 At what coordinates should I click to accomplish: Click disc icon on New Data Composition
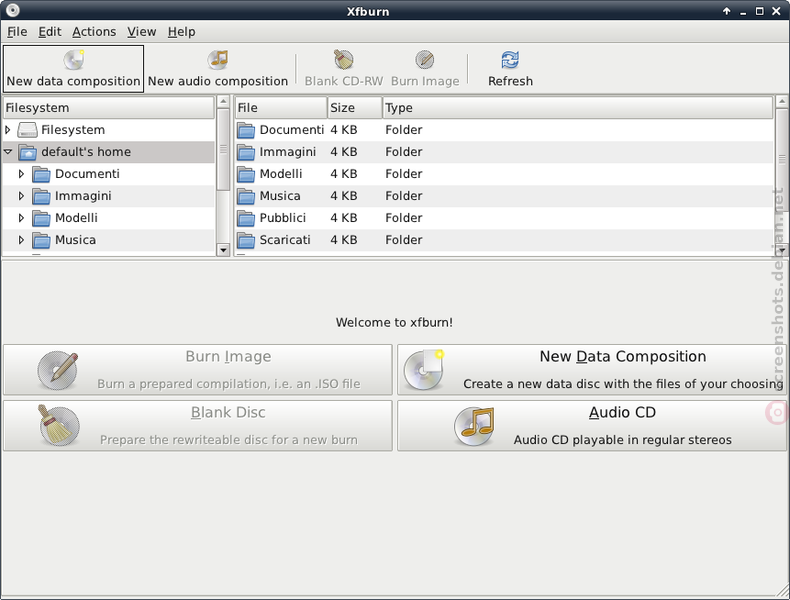point(424,370)
